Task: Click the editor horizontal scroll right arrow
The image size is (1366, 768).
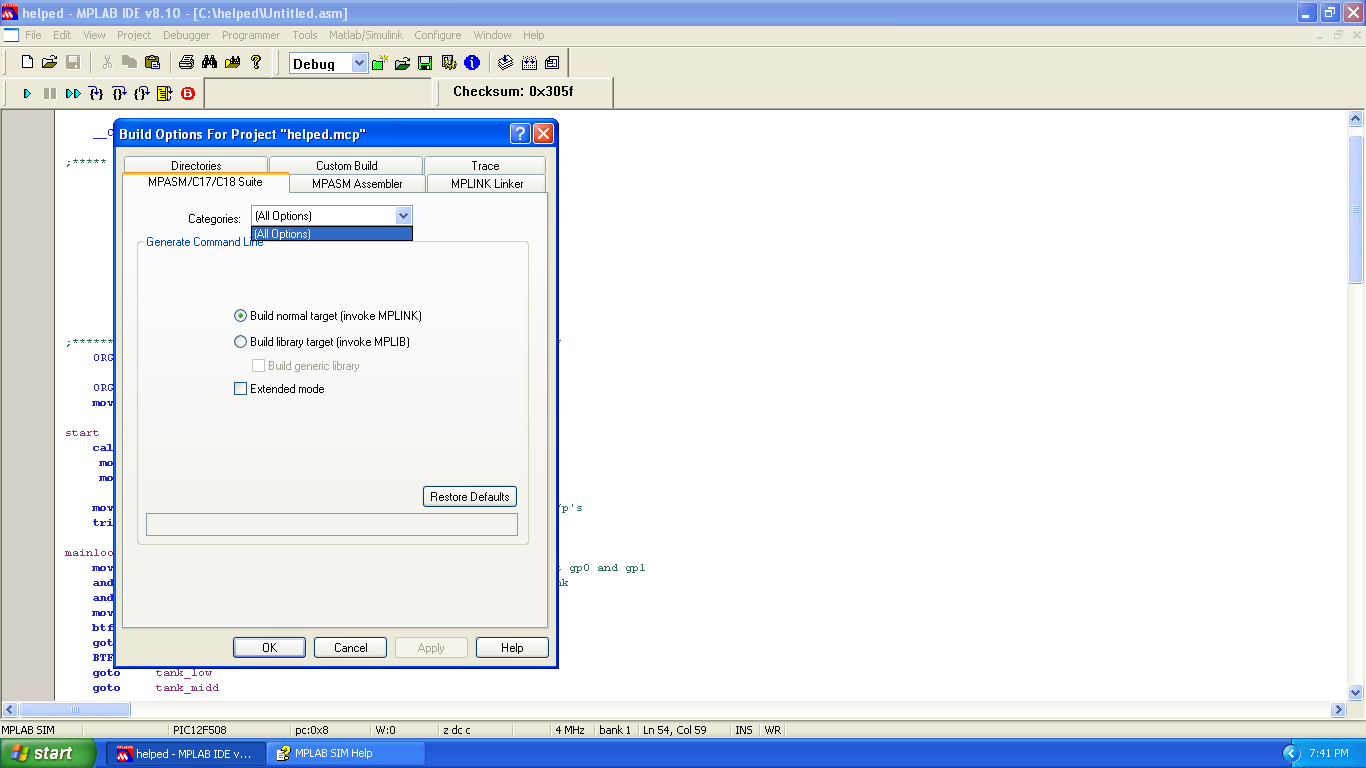Action: (x=1338, y=709)
